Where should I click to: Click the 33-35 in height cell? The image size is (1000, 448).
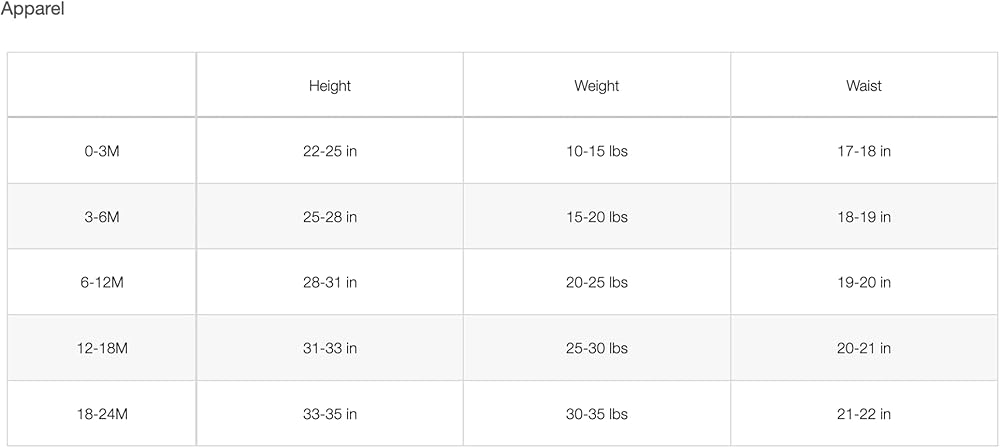[330, 414]
